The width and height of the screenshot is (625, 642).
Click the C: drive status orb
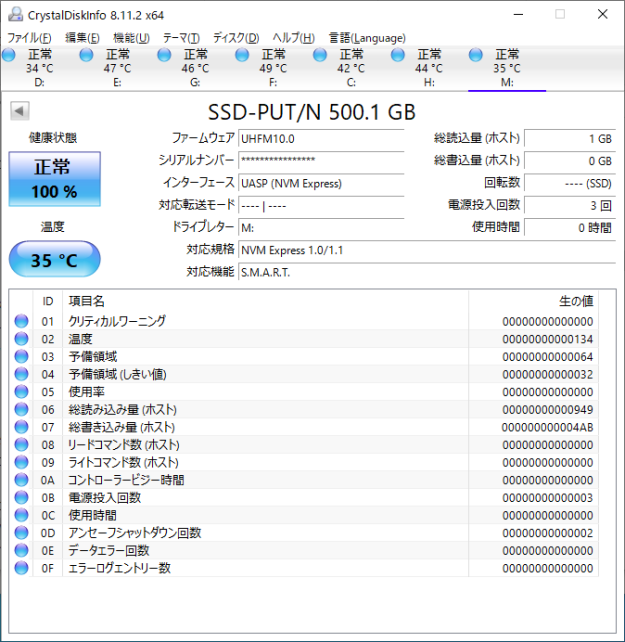click(321, 55)
